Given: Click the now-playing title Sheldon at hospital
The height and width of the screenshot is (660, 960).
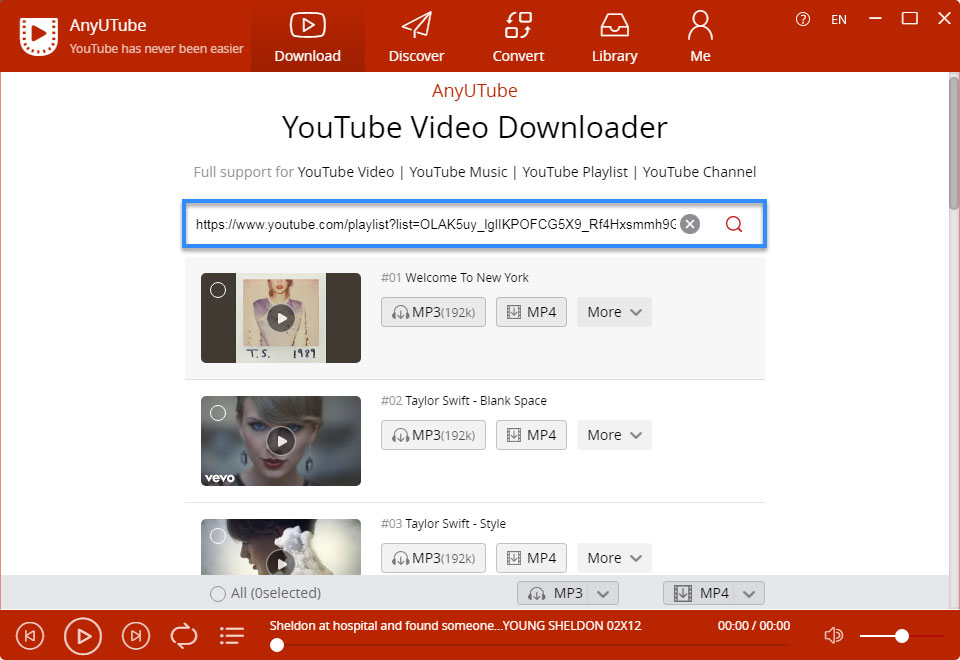Looking at the screenshot, I should [x=456, y=626].
